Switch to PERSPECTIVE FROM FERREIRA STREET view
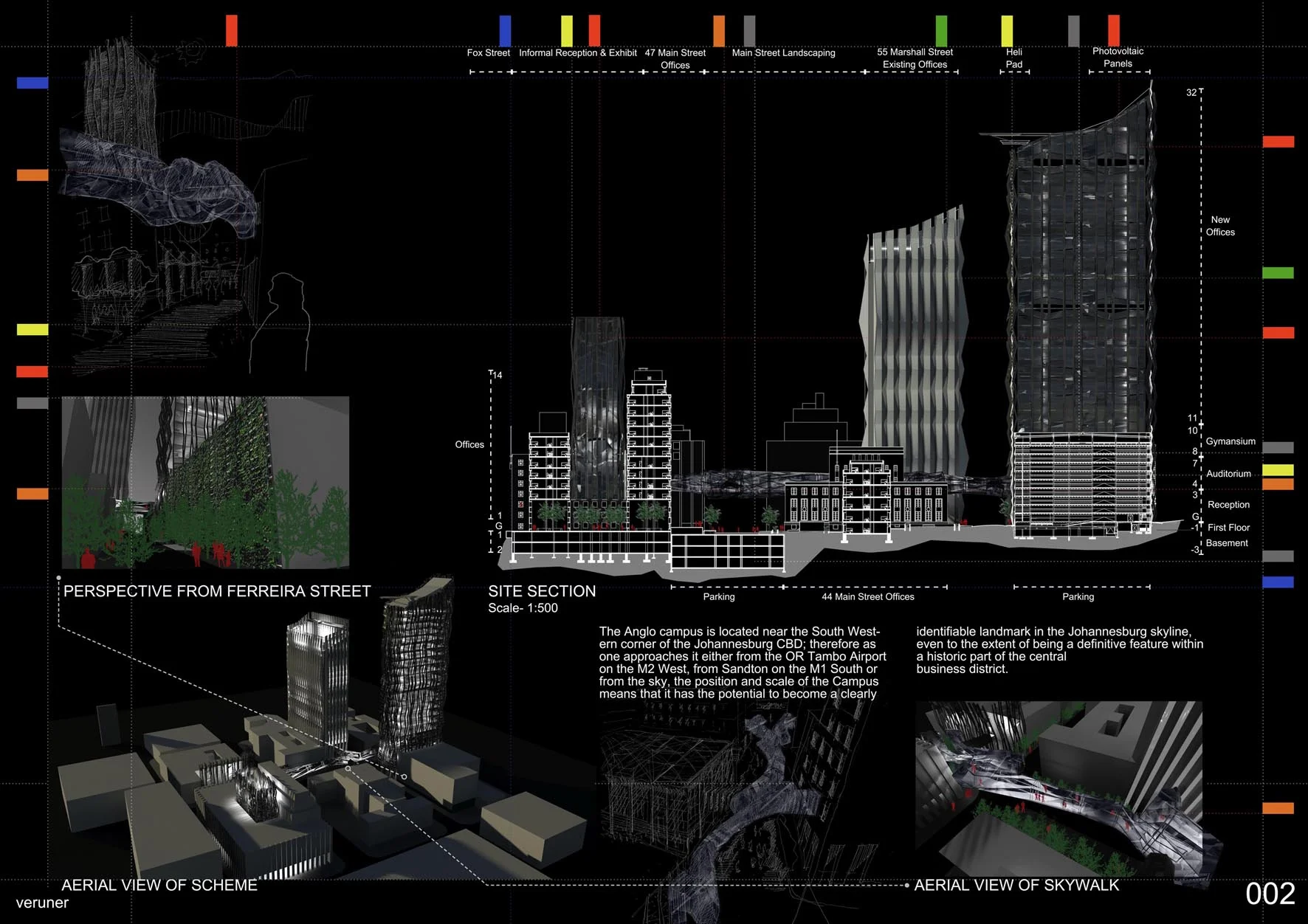 pos(217,591)
